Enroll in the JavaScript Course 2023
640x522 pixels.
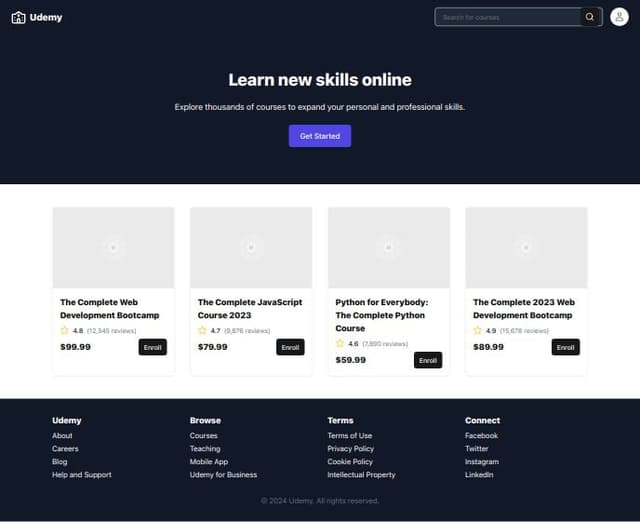(290, 347)
